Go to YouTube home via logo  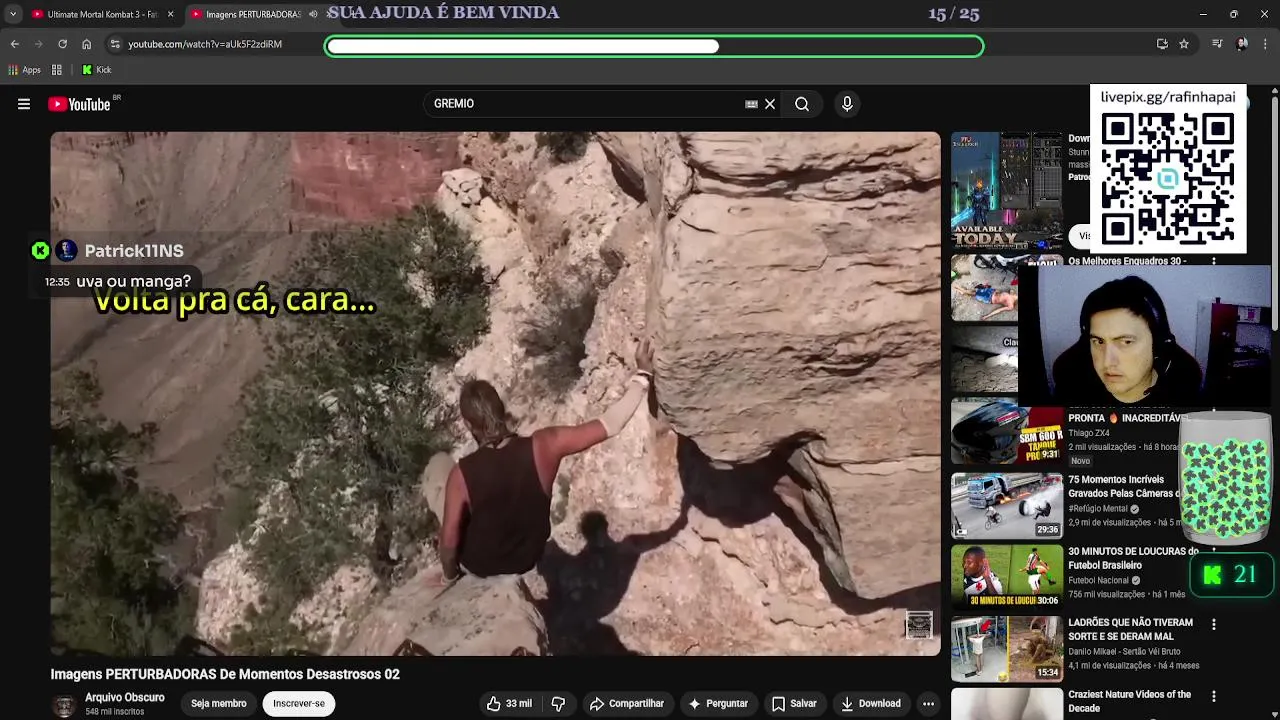point(79,104)
